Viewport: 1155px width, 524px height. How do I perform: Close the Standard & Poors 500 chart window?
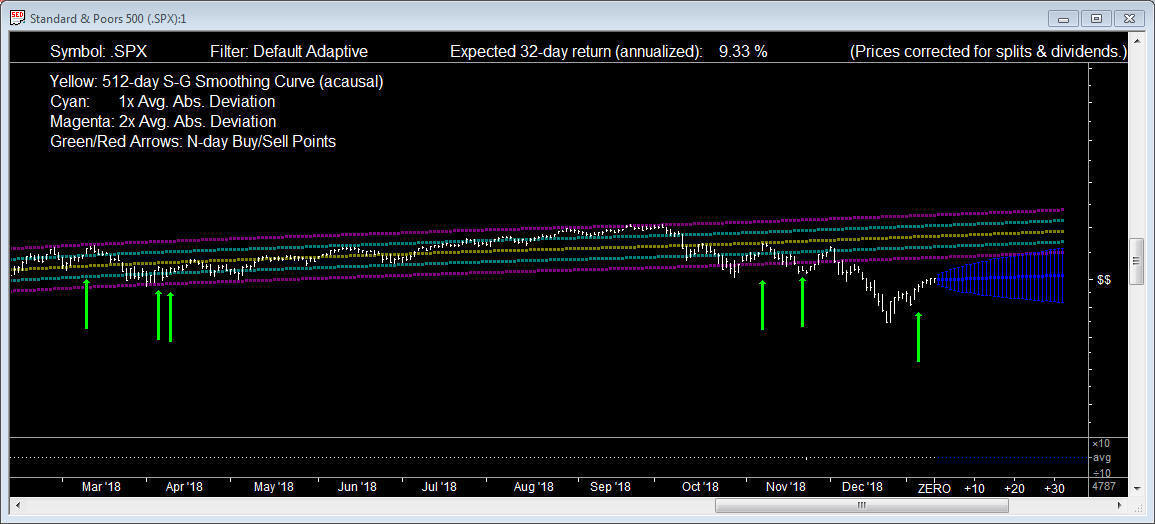pos(1128,18)
